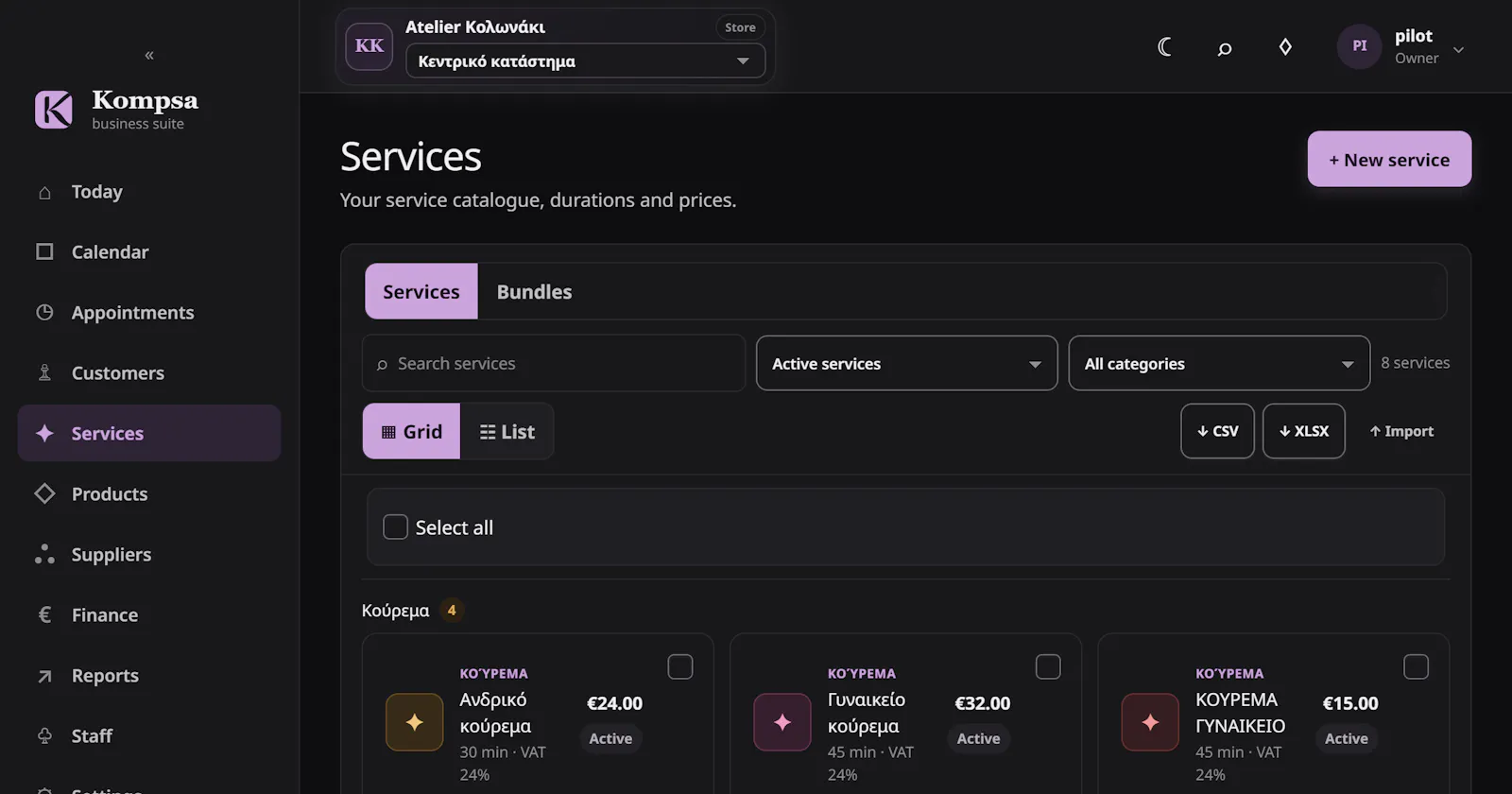1512x794 pixels.
Task: Click the diamond icon in top bar
Action: click(x=1285, y=47)
